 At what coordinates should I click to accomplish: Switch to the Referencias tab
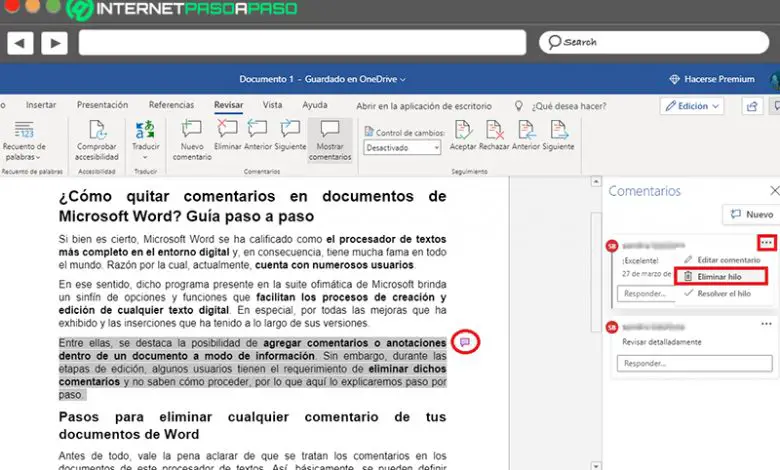(x=171, y=105)
